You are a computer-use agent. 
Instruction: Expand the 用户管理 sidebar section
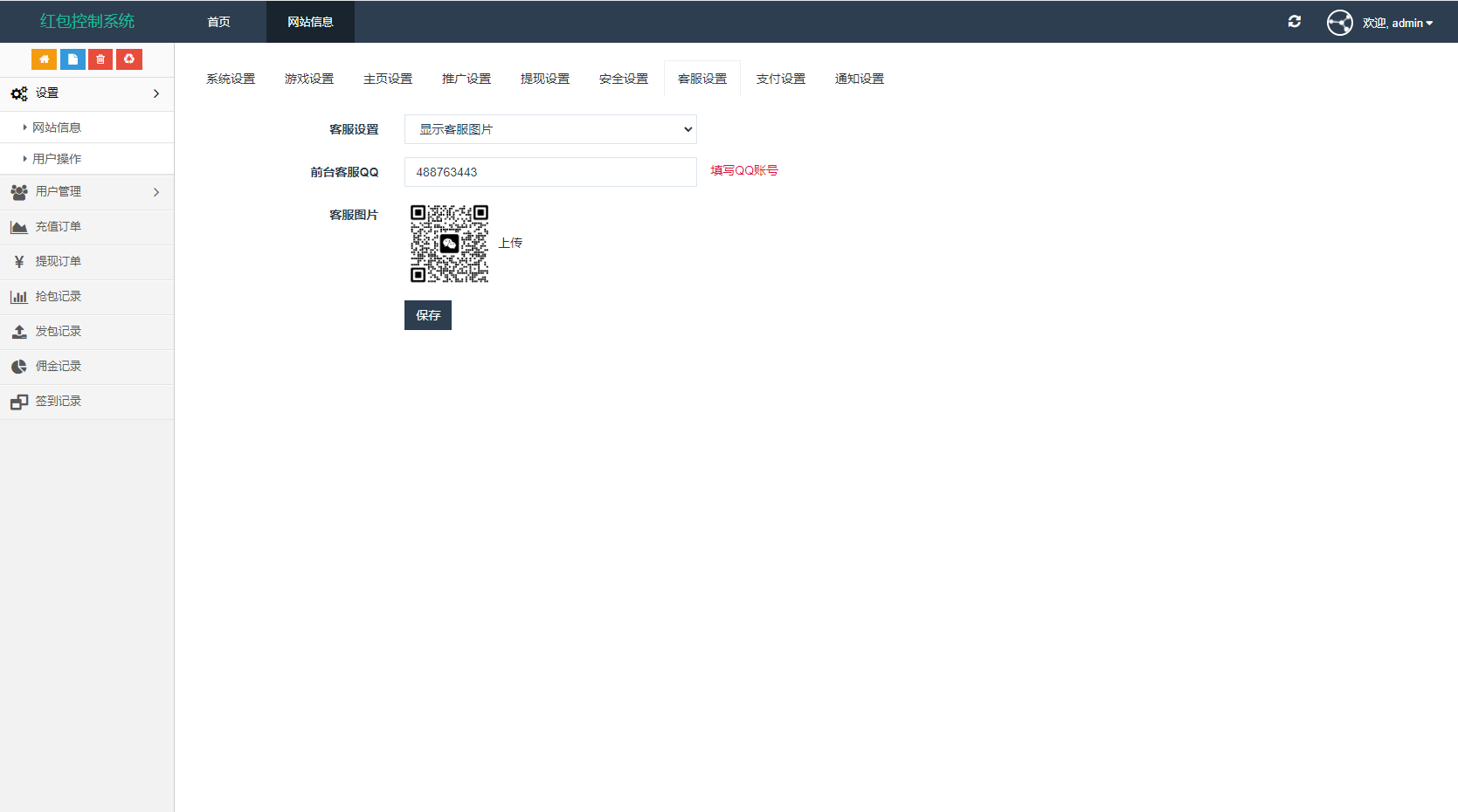pyautogui.click(x=87, y=192)
